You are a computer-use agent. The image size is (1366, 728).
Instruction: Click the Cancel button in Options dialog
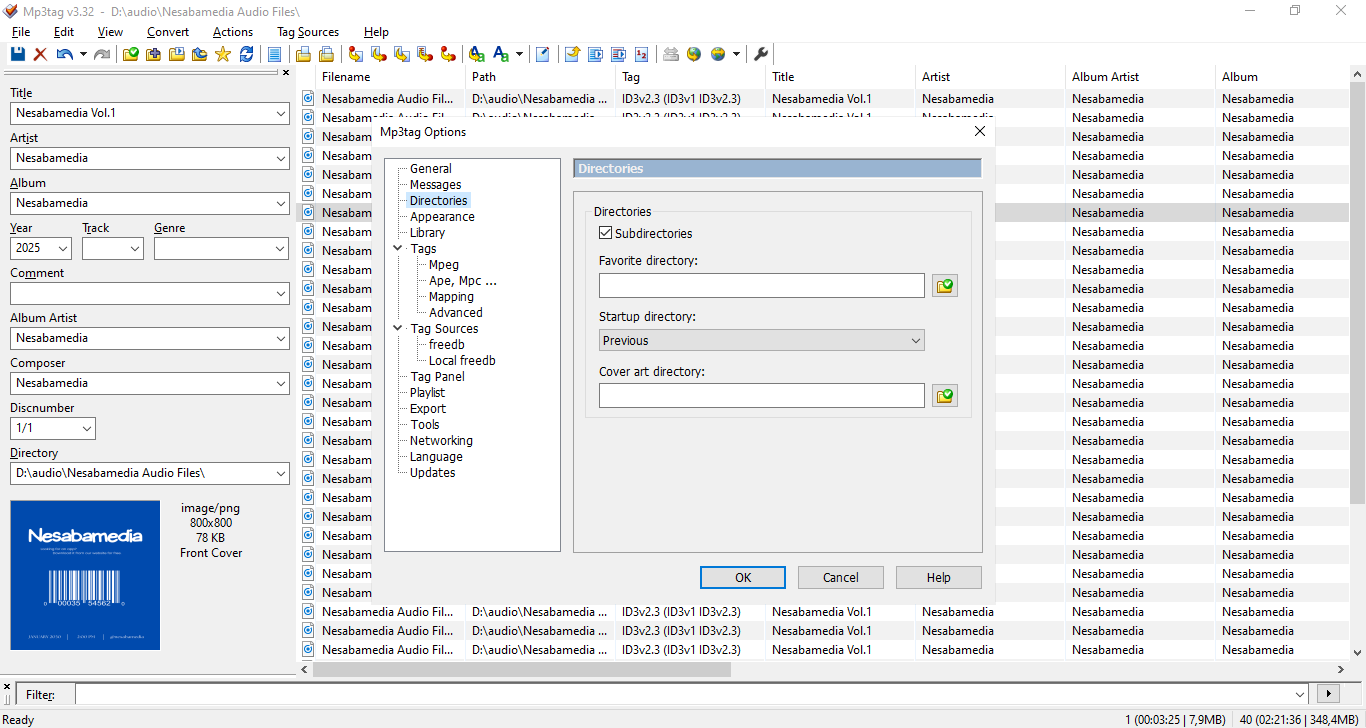[x=840, y=577]
